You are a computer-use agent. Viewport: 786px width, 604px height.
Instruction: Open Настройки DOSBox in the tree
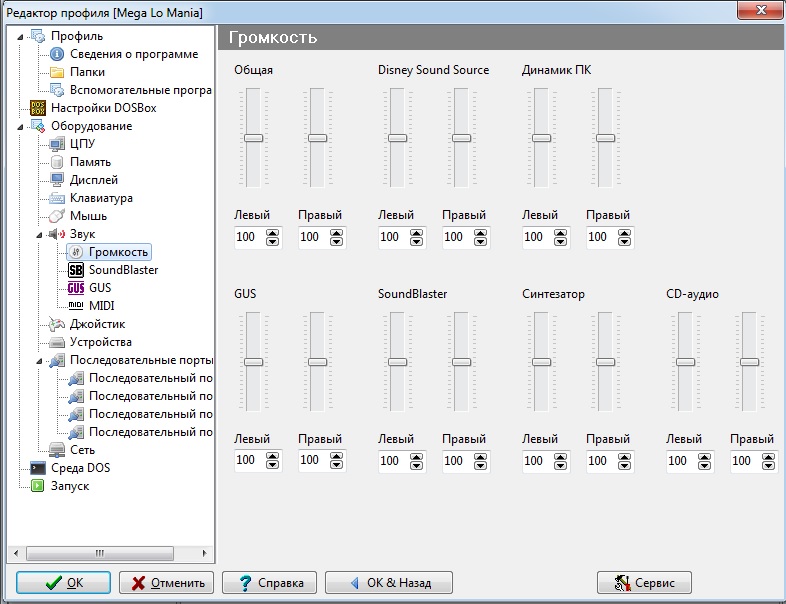click(103, 108)
